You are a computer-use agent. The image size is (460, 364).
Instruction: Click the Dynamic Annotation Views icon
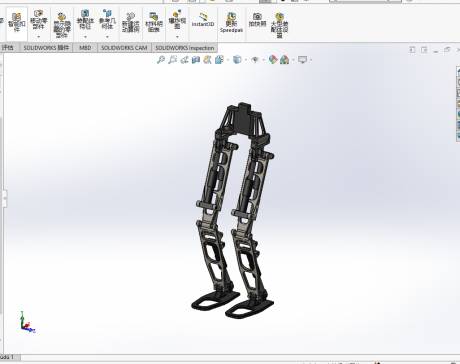click(207, 60)
